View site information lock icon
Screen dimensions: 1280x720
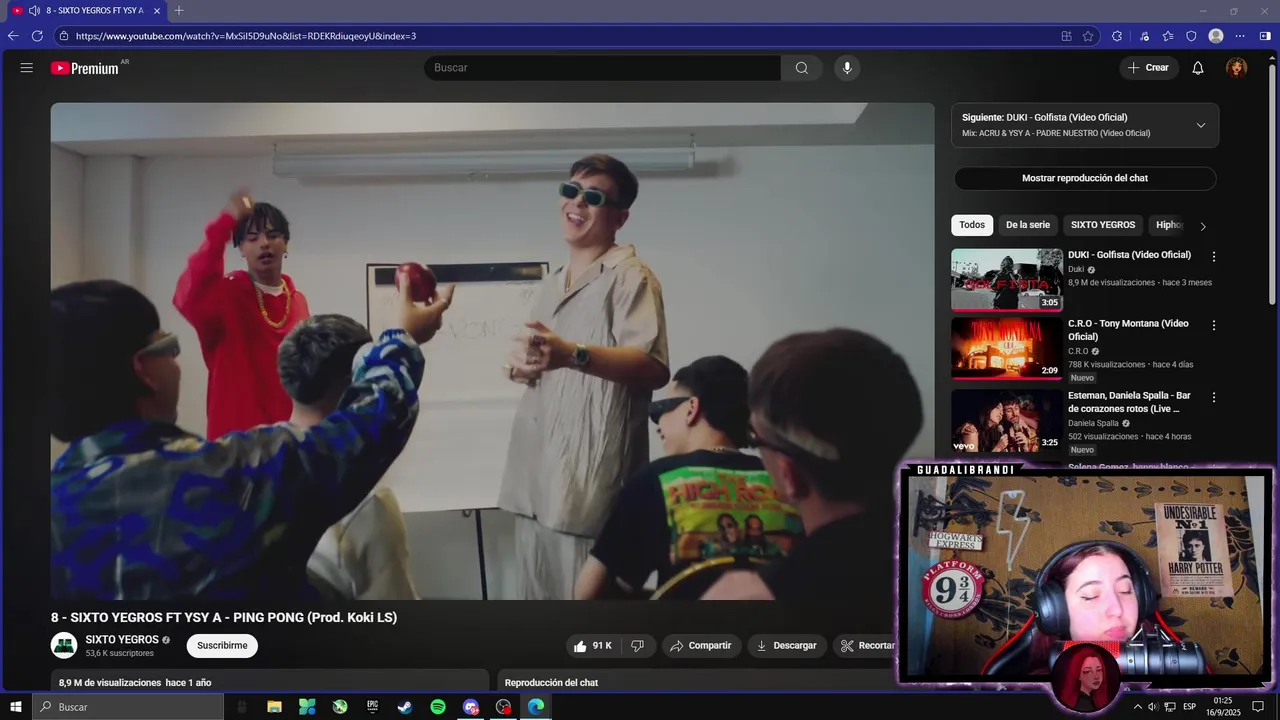pyautogui.click(x=64, y=36)
